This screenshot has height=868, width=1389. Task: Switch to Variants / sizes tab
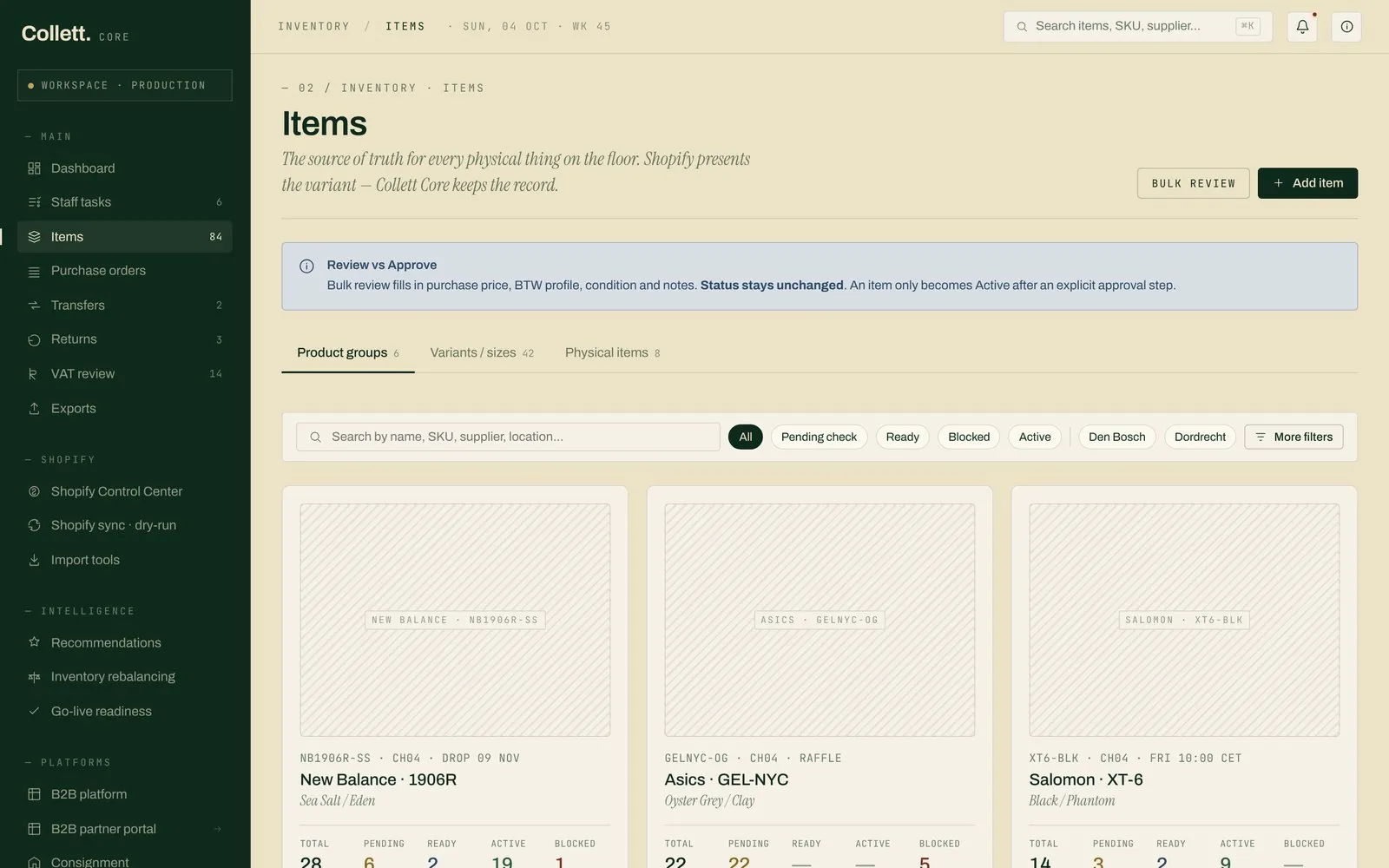[x=482, y=352]
